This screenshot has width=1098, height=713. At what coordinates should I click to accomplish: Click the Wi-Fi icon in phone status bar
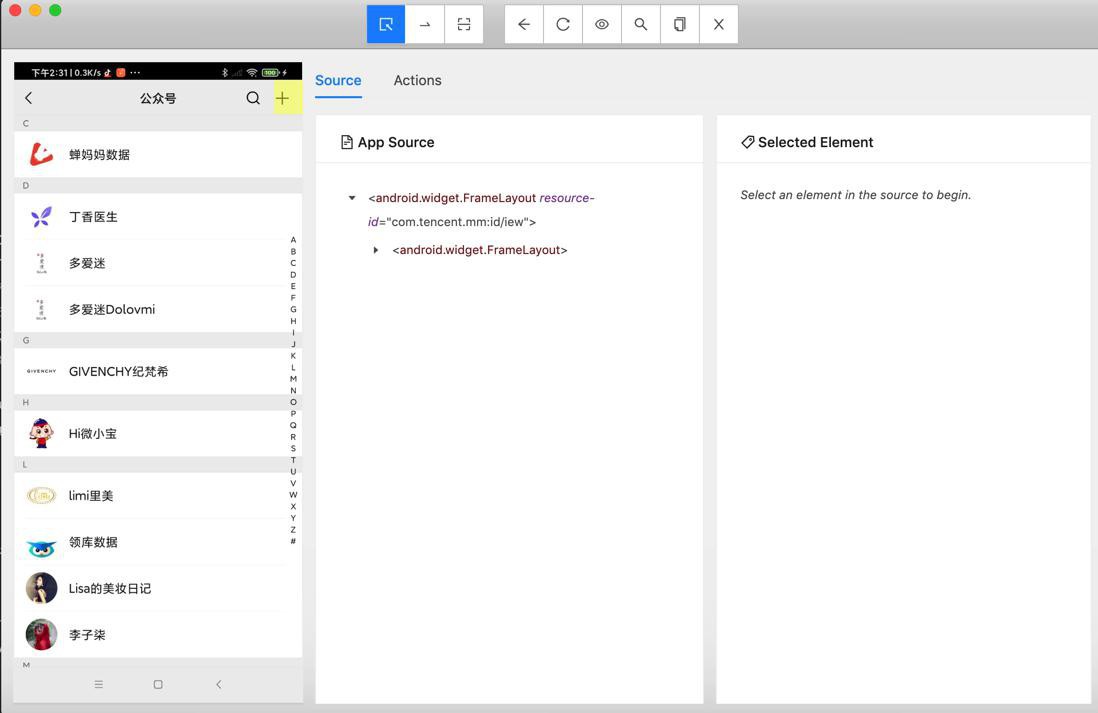[252, 72]
